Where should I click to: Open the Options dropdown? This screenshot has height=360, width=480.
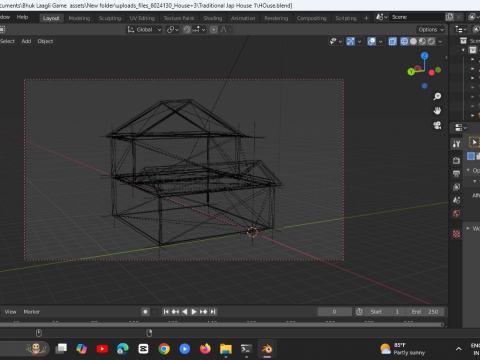pos(431,30)
